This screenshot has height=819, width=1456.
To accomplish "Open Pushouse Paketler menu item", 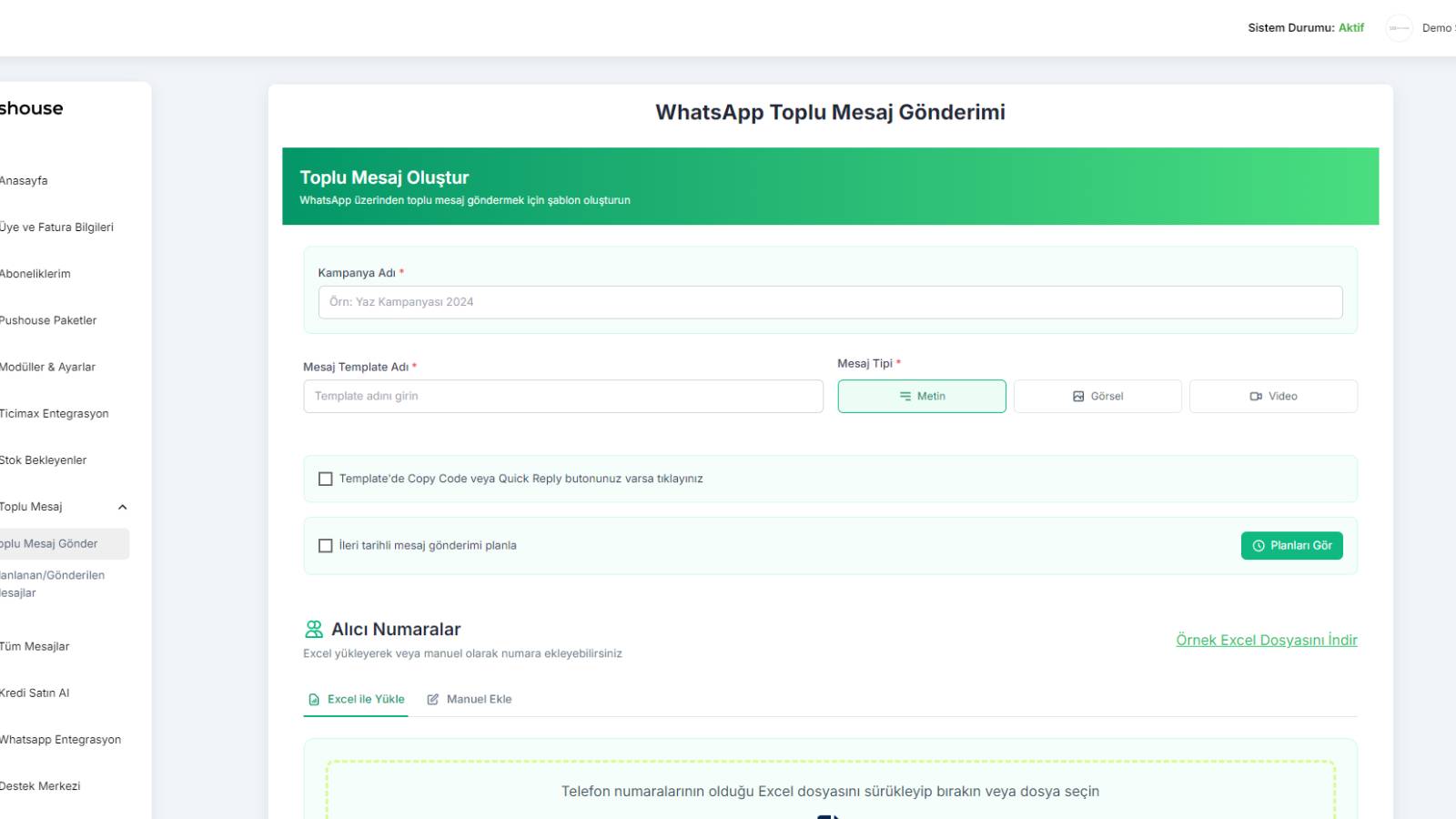I will (x=48, y=320).
